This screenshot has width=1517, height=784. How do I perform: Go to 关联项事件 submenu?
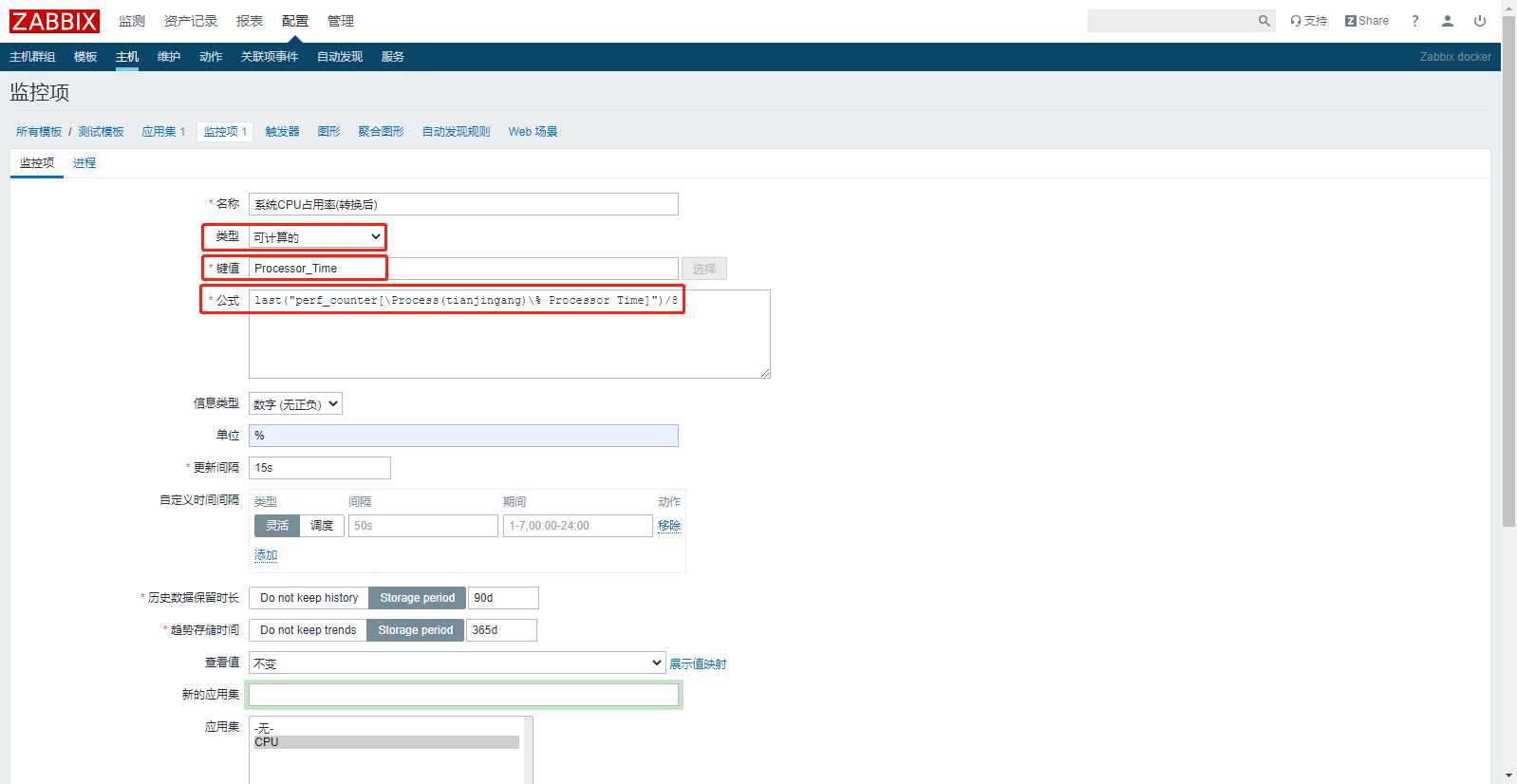coord(270,57)
